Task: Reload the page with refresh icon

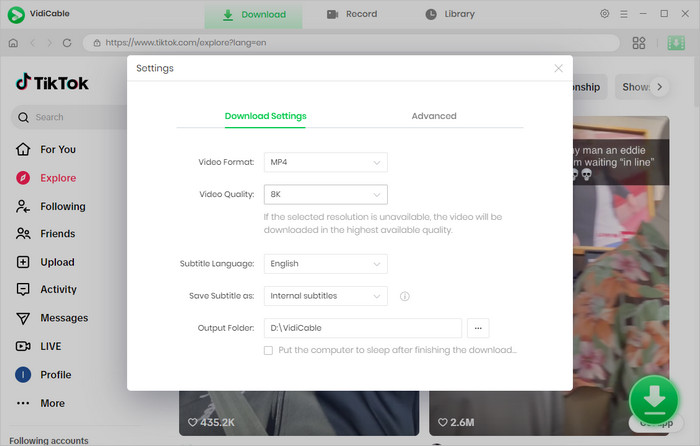Action: tap(67, 43)
